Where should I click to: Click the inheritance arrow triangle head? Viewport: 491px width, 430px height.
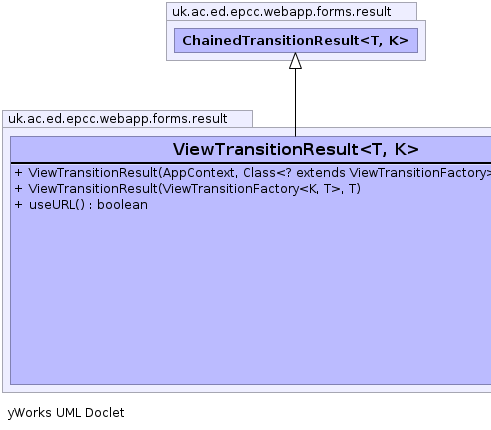295,61
